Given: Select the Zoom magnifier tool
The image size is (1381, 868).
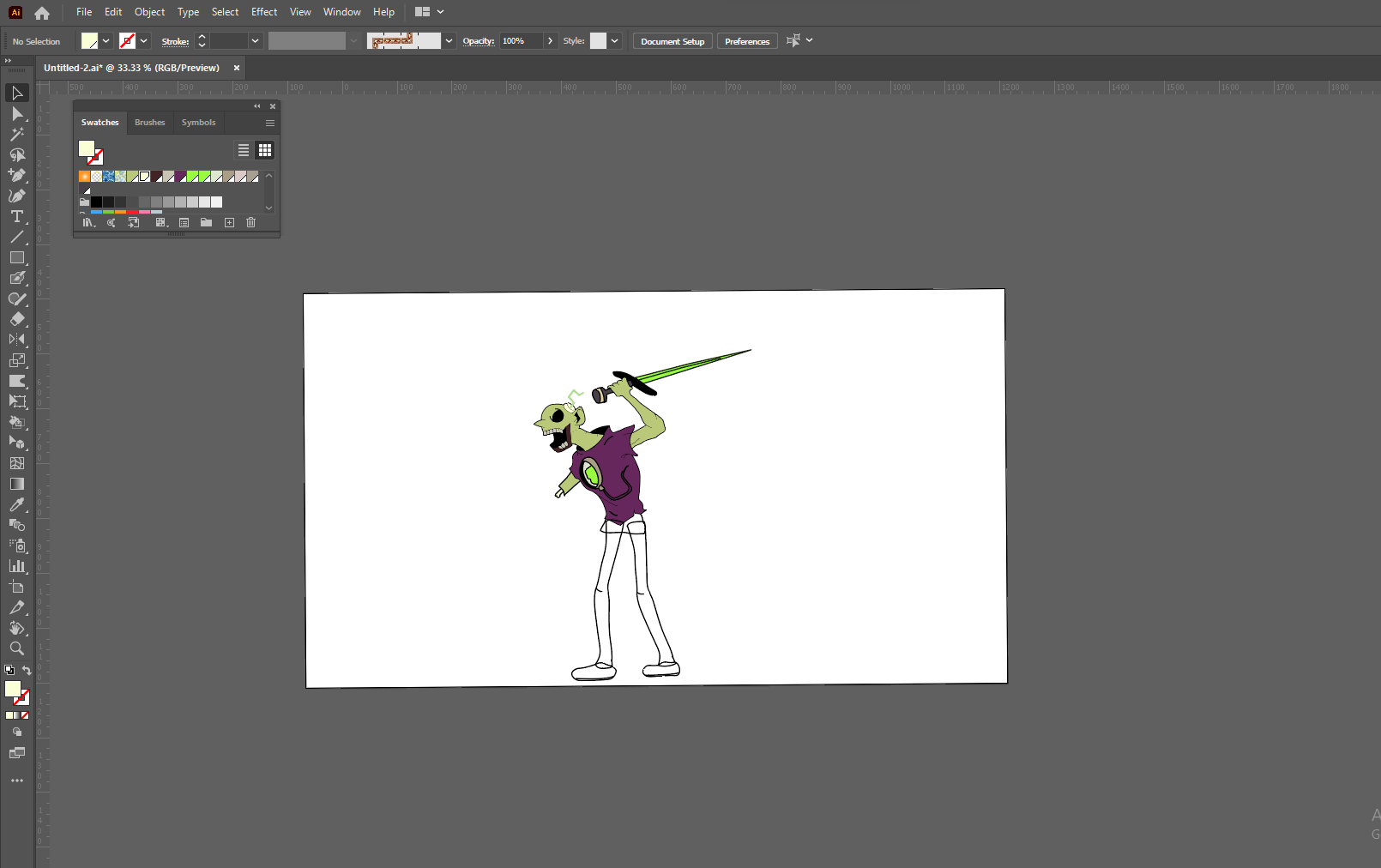Looking at the screenshot, I should click(x=16, y=648).
